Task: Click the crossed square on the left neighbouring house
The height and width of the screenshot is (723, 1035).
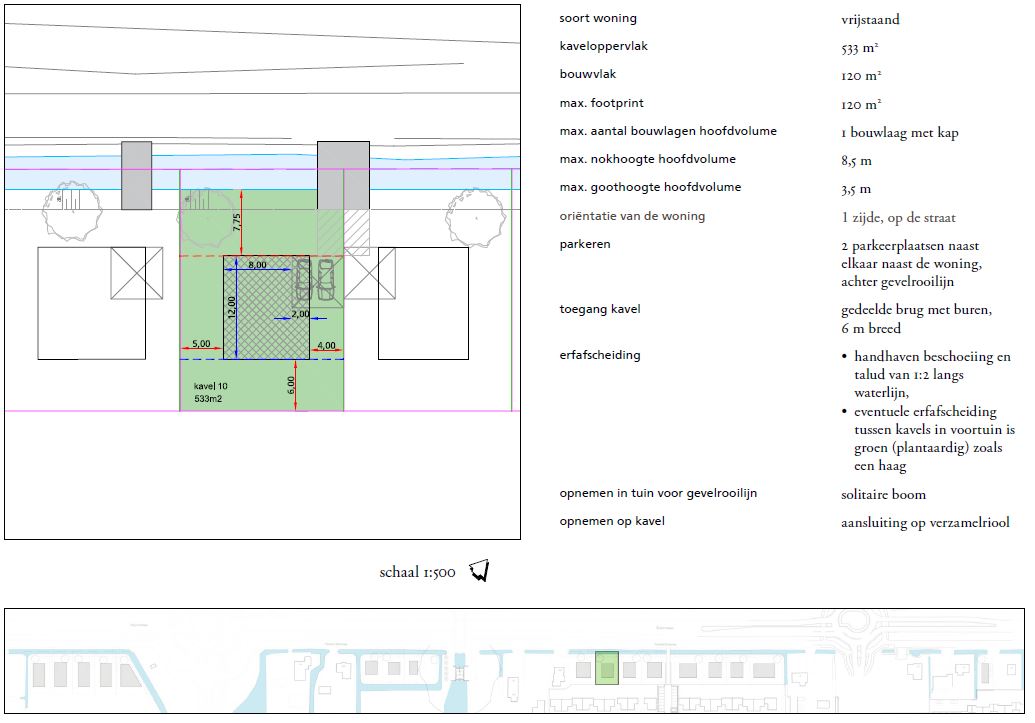Action: (x=136, y=272)
